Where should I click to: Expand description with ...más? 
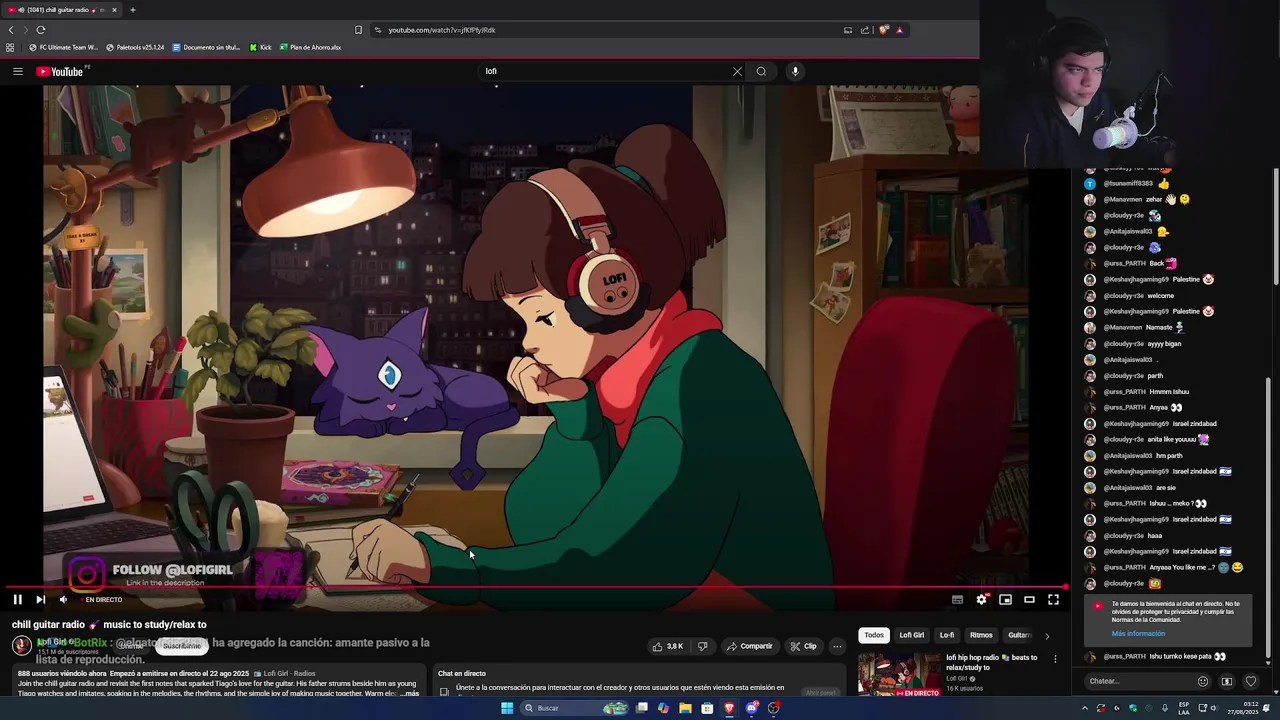(x=410, y=693)
